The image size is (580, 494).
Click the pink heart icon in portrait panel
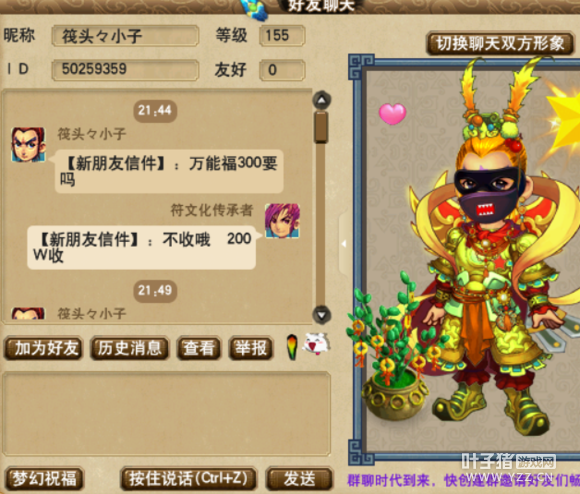tap(392, 114)
